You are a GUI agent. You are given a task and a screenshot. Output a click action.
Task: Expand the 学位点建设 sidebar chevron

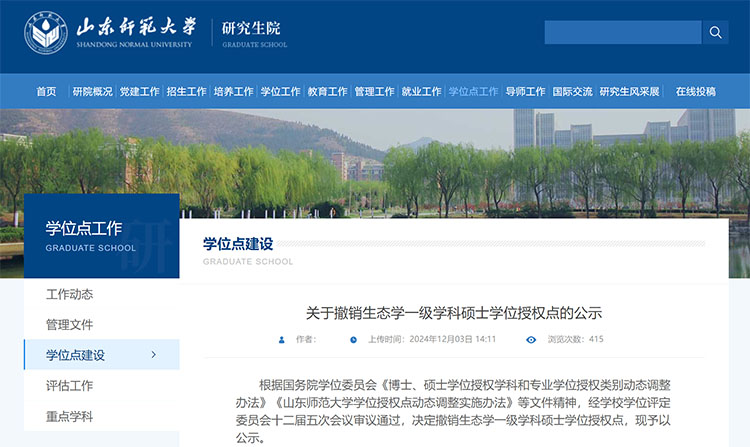coord(153,355)
